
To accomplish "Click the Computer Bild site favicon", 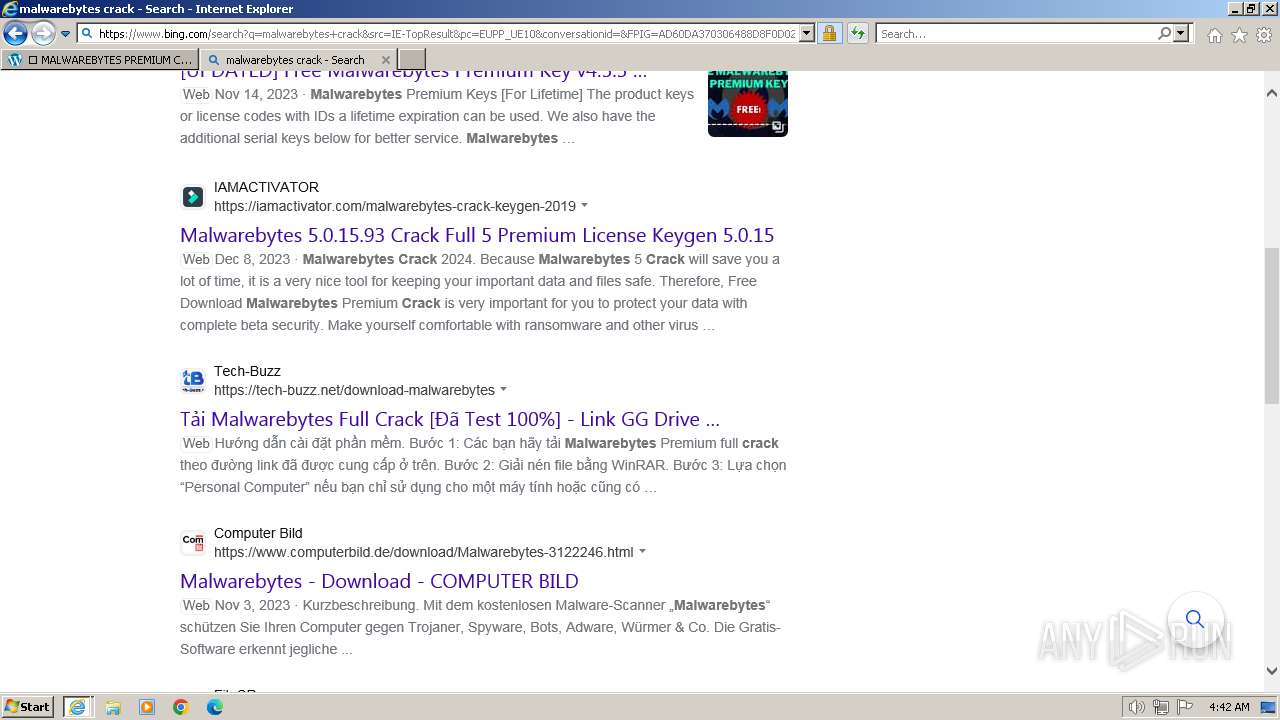I will click(x=193, y=543).
